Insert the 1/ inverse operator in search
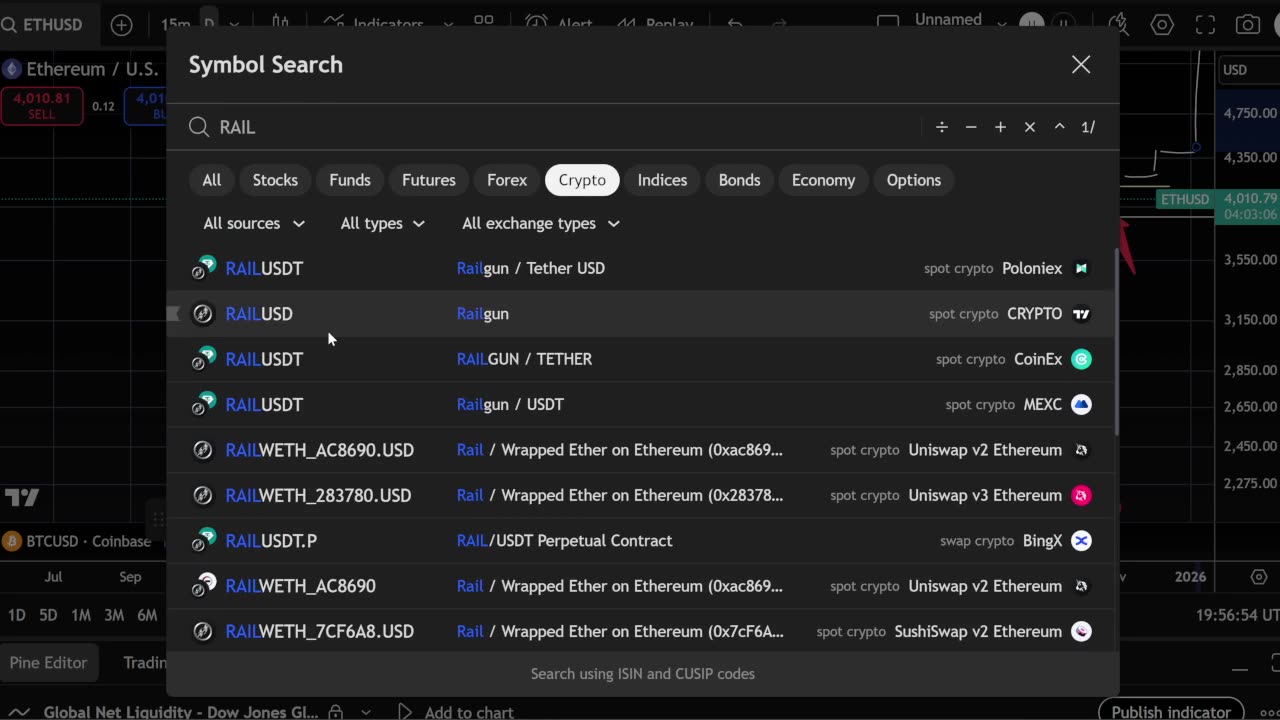 coord(1088,127)
